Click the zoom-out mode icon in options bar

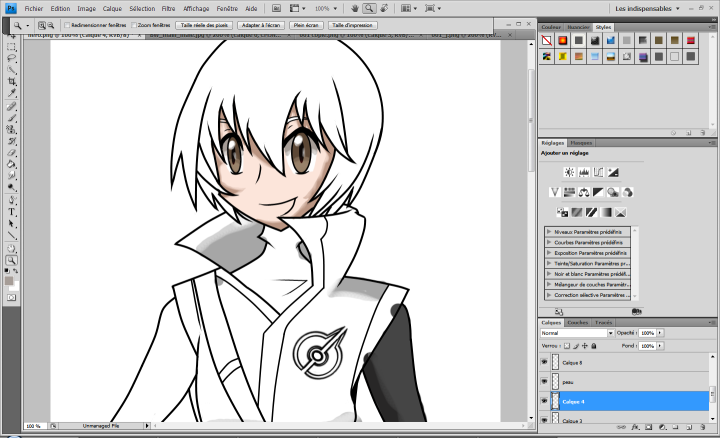point(51,26)
